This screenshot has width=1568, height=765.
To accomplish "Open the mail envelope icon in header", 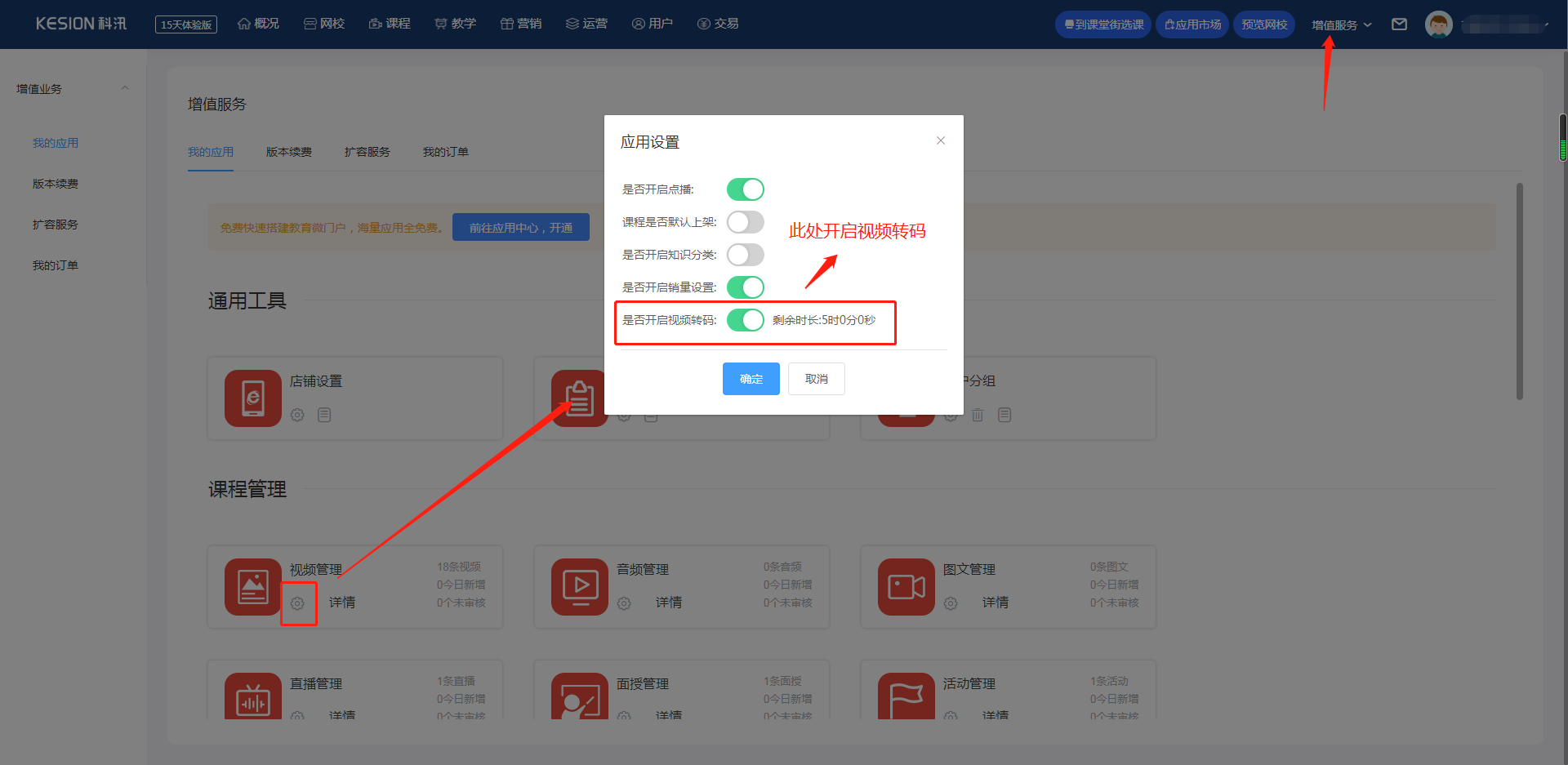I will 1399,24.
